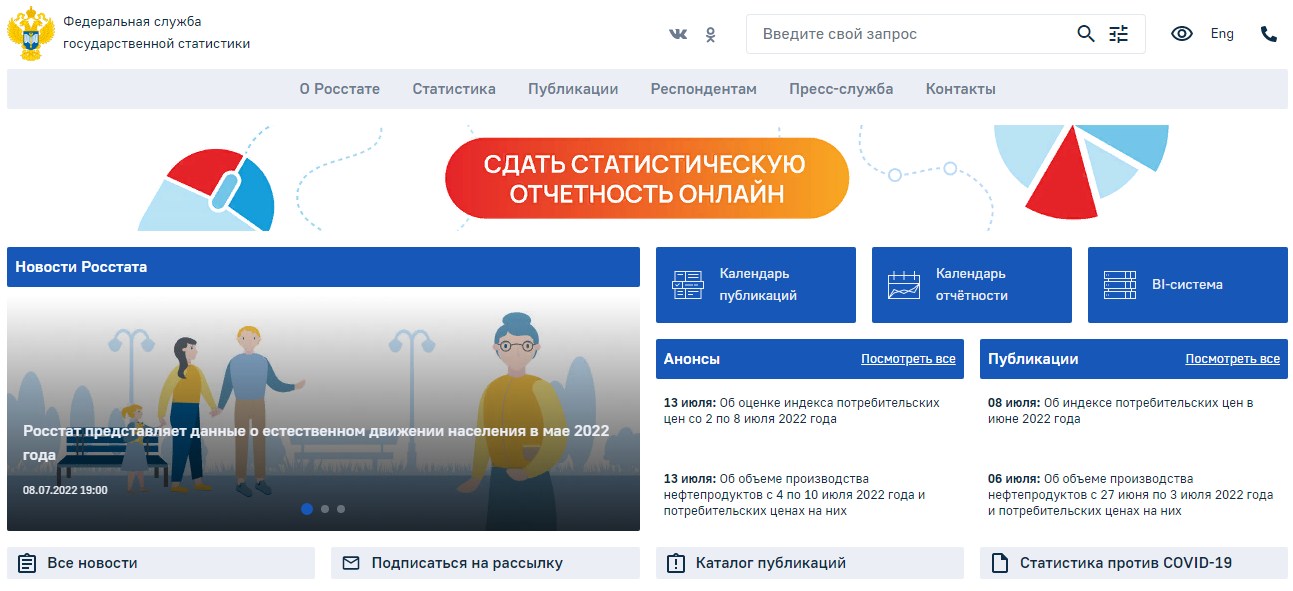The image size is (1293, 591).
Task: Click the document icon beside COVID-19 statistics
Action: [x=999, y=563]
